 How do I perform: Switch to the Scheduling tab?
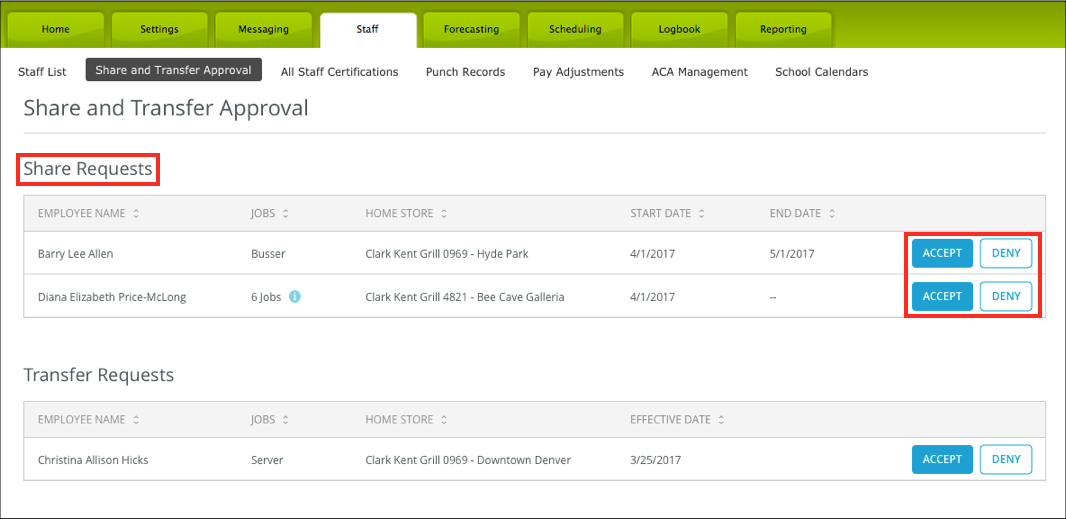pos(575,30)
